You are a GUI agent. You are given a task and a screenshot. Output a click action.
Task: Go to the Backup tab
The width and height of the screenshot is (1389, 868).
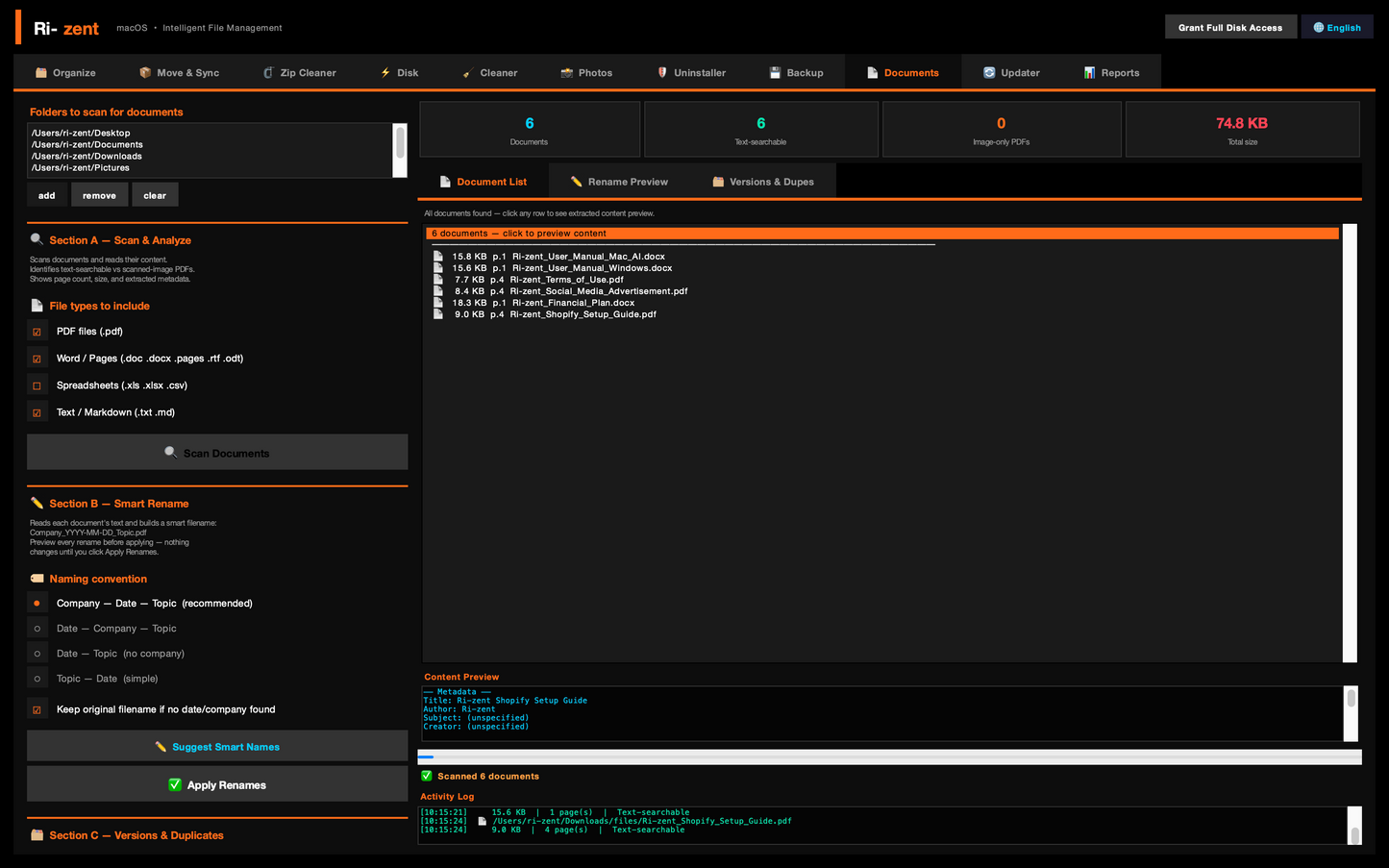[796, 72]
